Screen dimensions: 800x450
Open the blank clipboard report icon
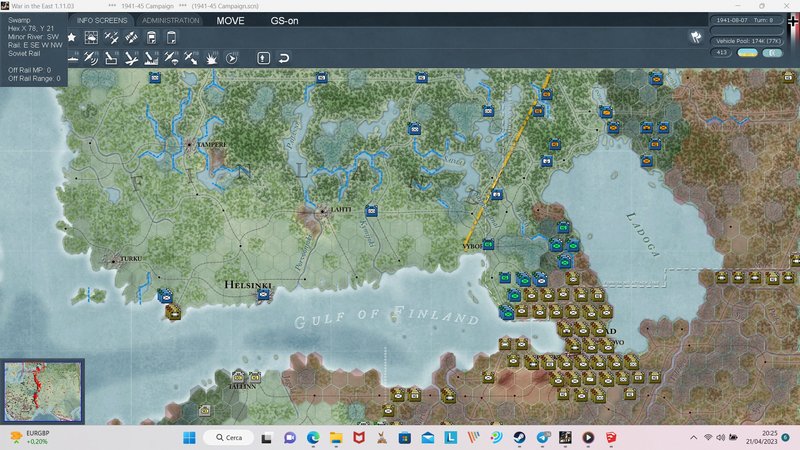[x=171, y=37]
